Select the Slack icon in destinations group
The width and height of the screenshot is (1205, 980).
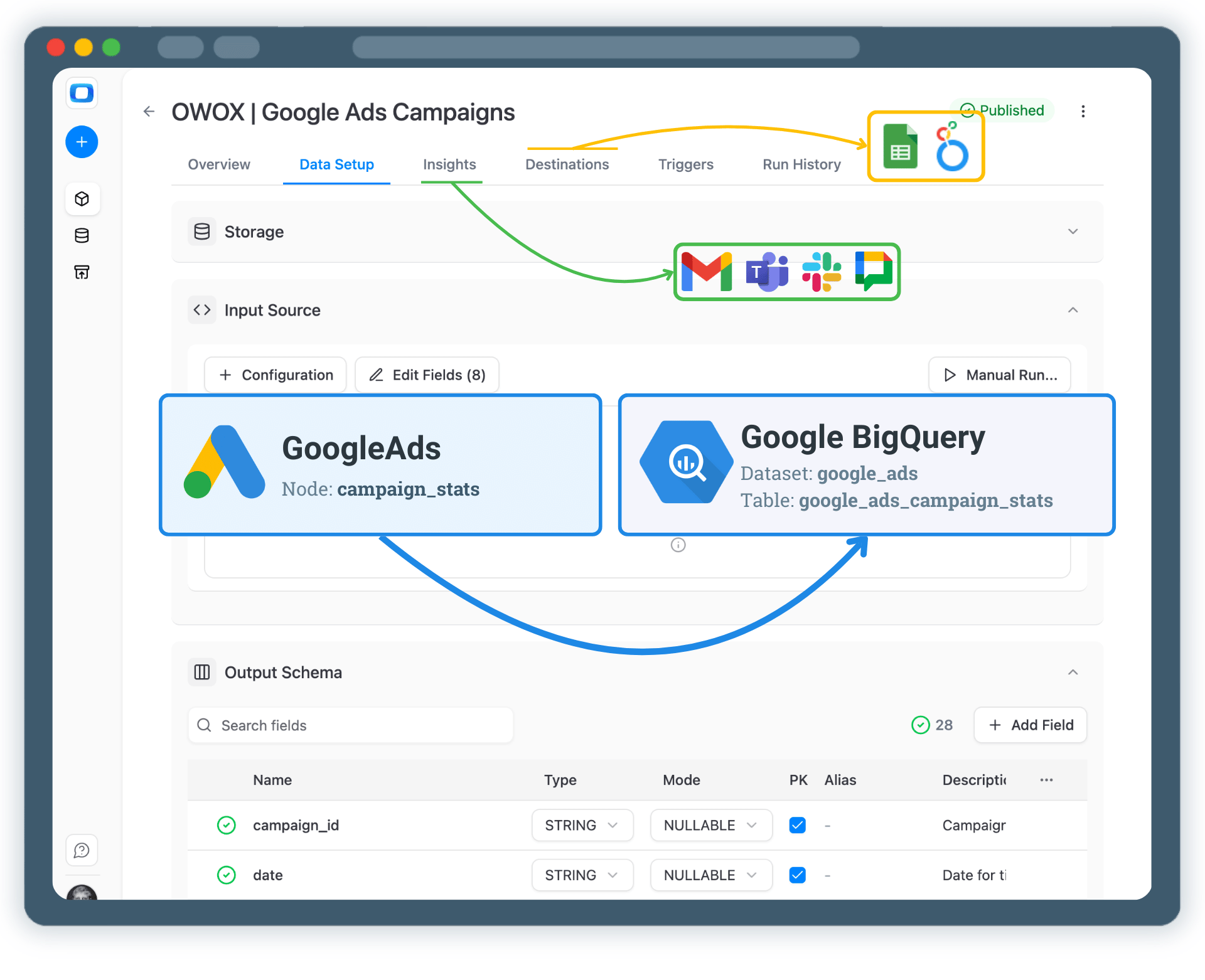(x=821, y=272)
